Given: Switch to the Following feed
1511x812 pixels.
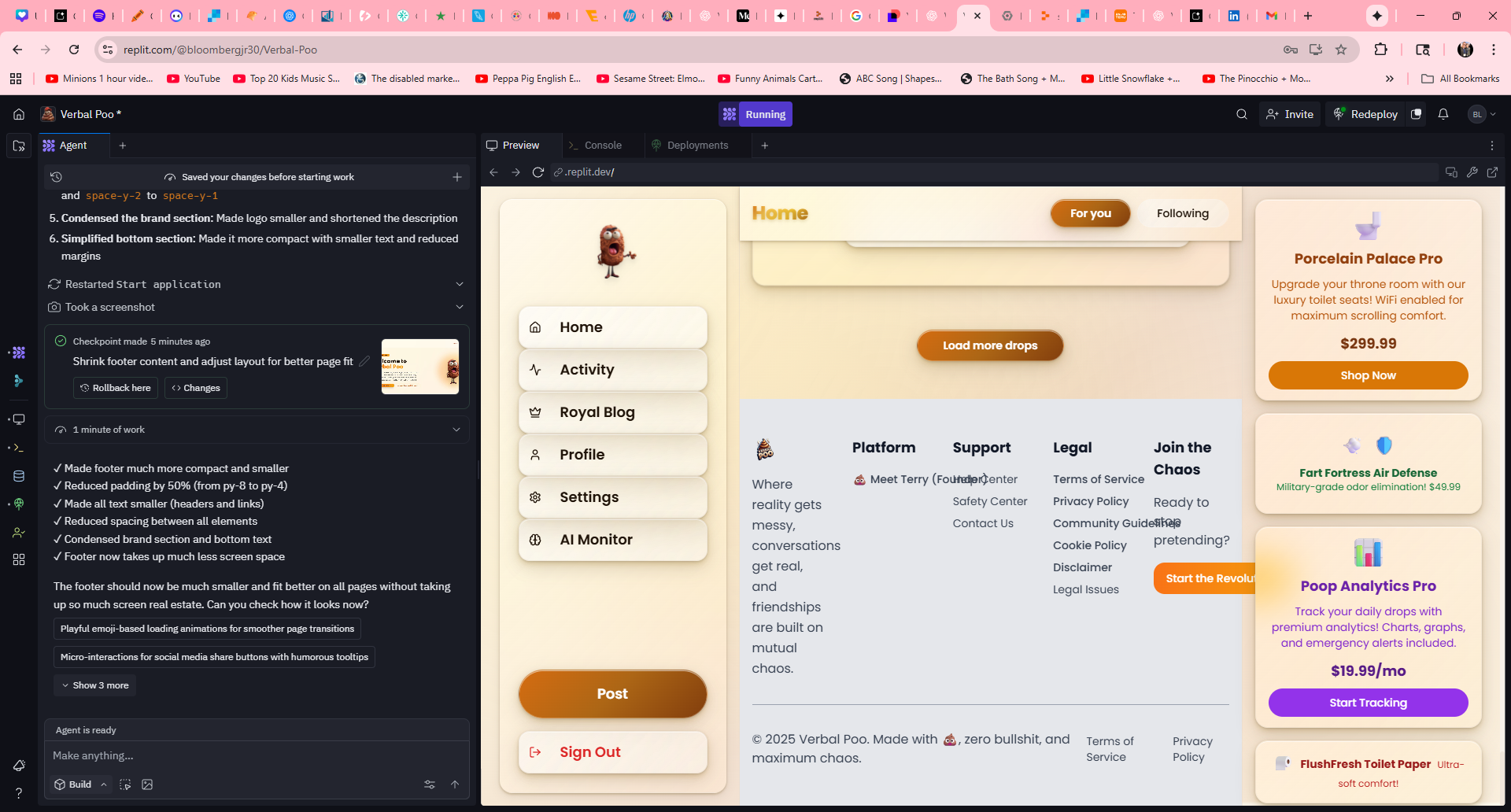Looking at the screenshot, I should 1182,213.
